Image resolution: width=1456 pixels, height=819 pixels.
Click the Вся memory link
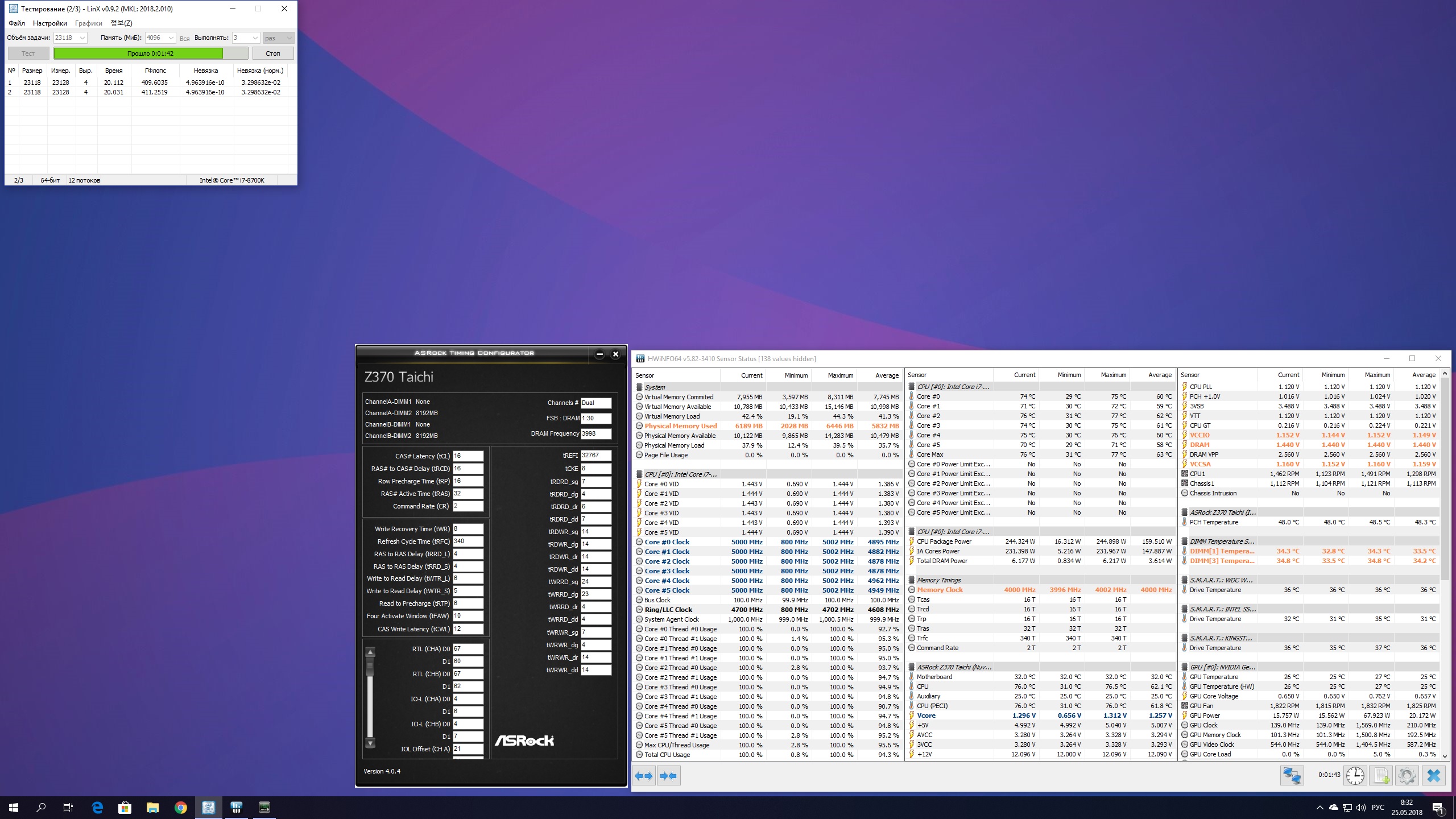click(x=184, y=39)
